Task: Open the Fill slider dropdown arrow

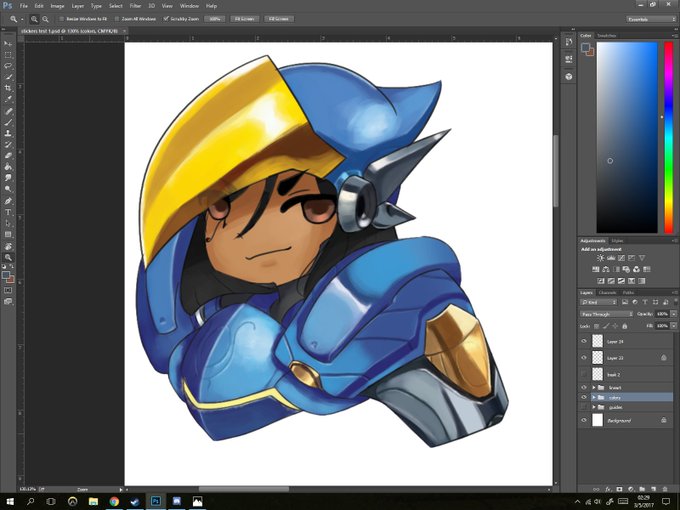Action: click(673, 325)
